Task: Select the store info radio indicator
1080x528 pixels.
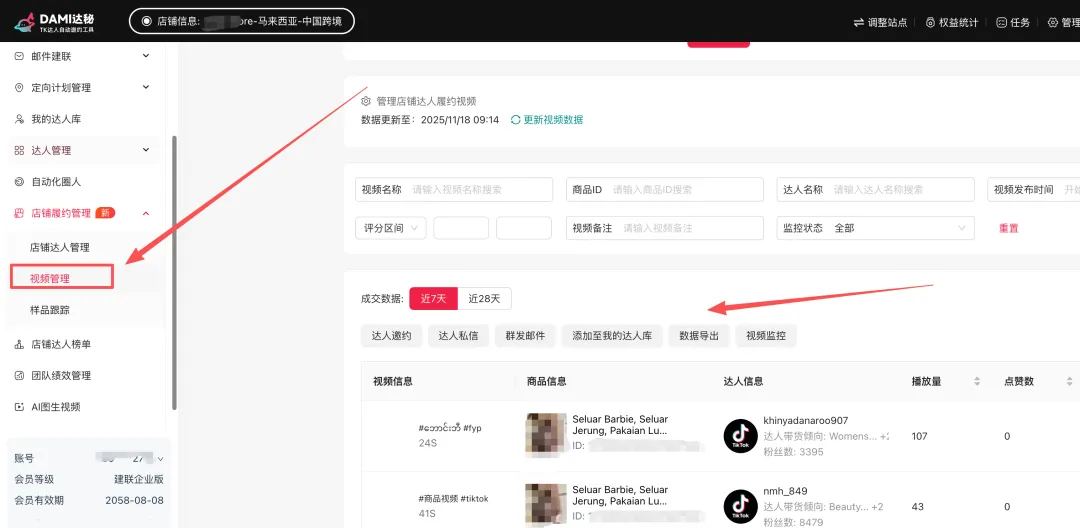Action: tap(146, 21)
